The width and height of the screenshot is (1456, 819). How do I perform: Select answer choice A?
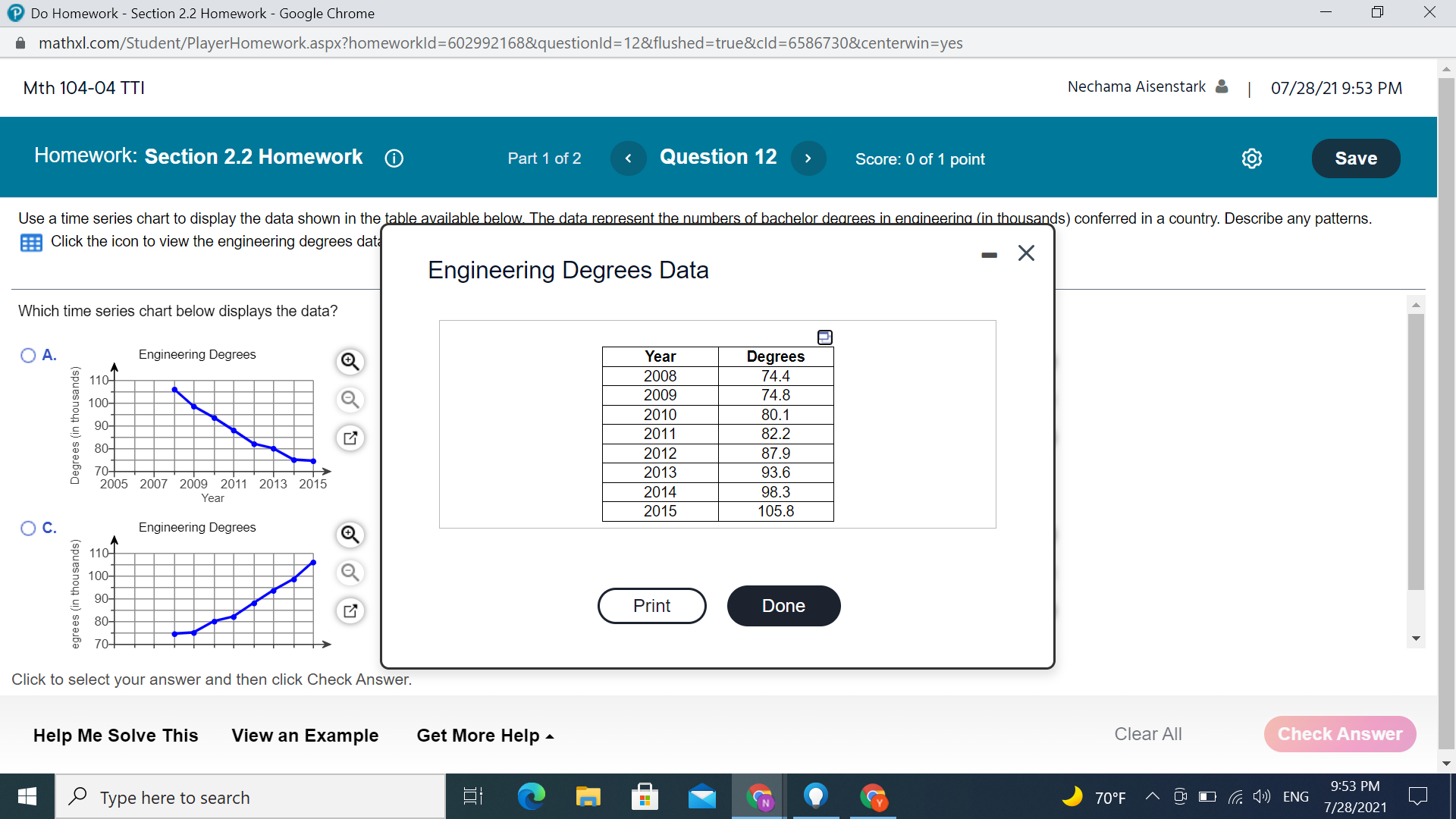(x=27, y=355)
